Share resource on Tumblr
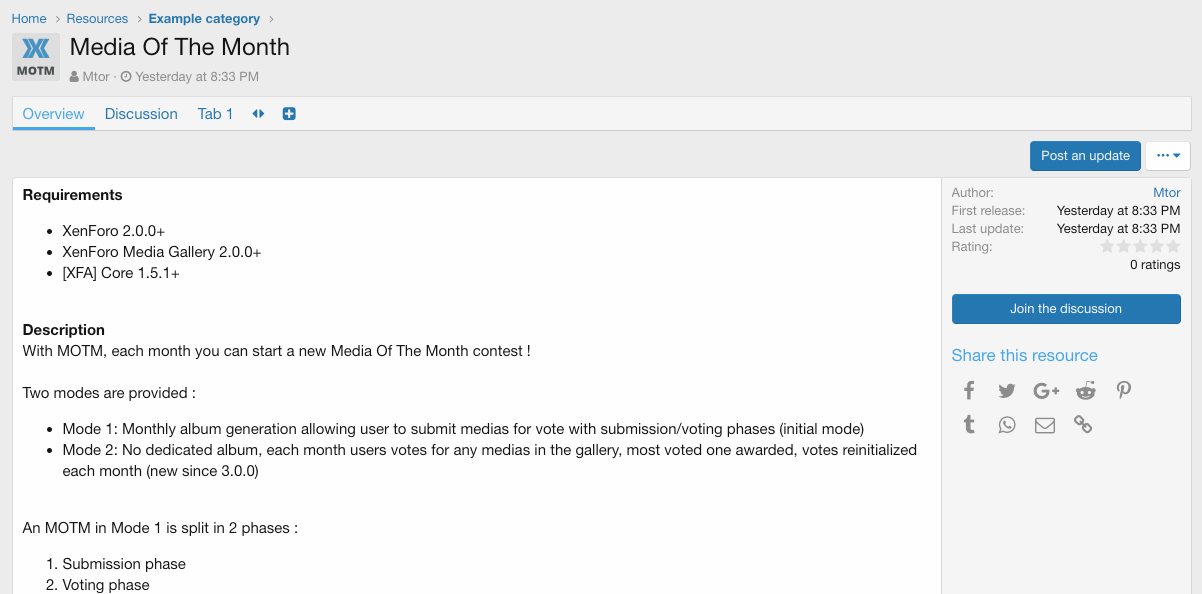 969,425
